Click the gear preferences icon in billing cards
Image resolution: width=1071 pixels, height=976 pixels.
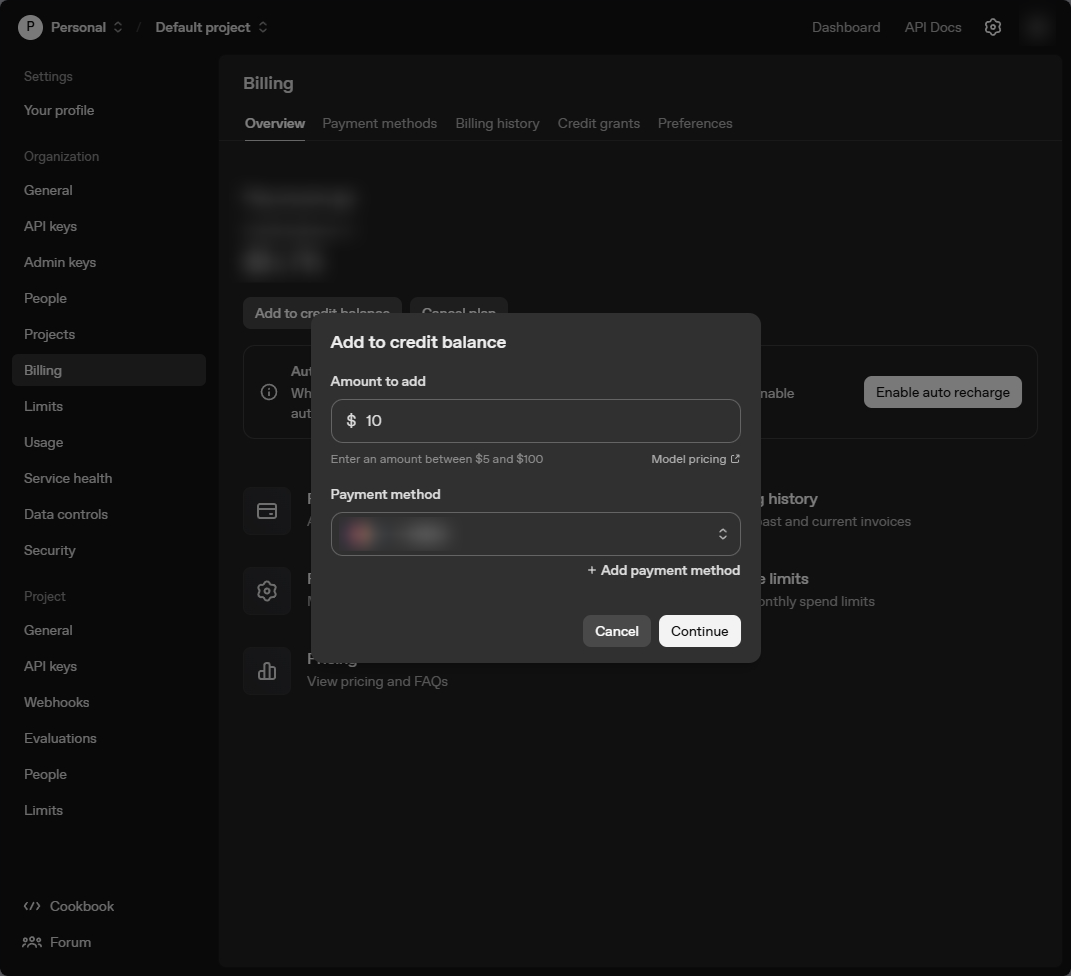point(267,591)
